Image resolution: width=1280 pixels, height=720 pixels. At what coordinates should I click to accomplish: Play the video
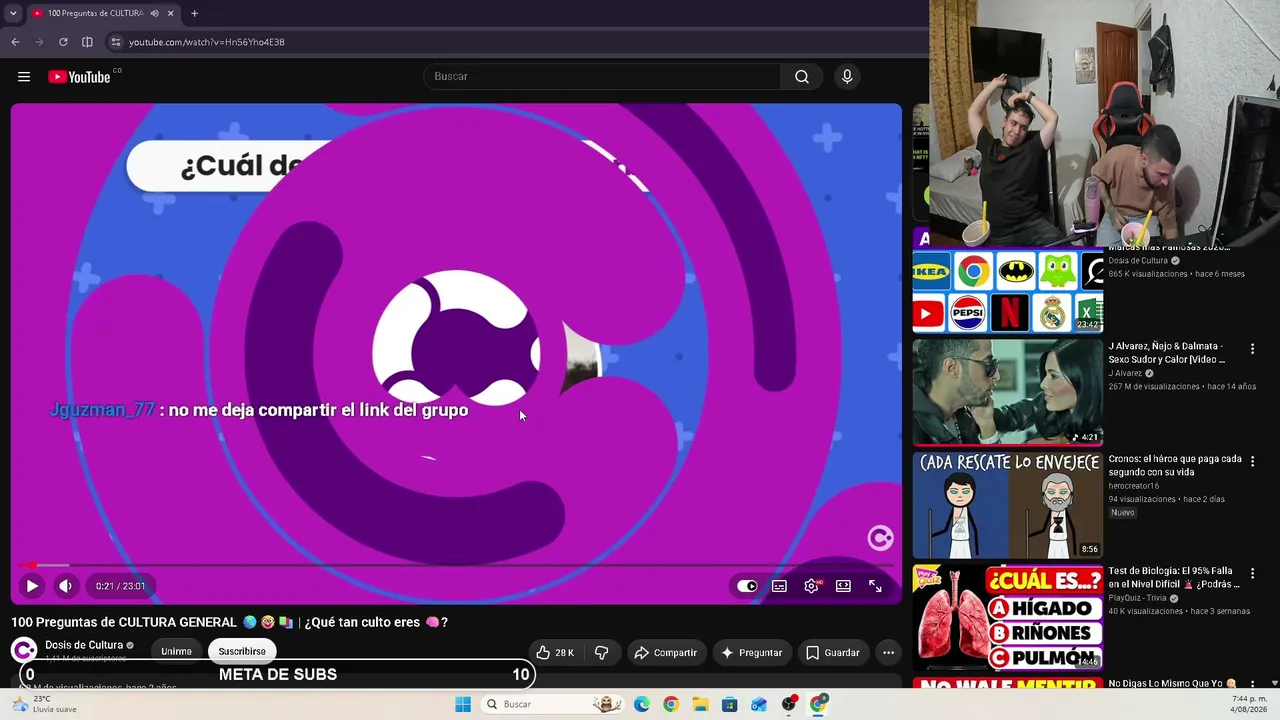(32, 586)
